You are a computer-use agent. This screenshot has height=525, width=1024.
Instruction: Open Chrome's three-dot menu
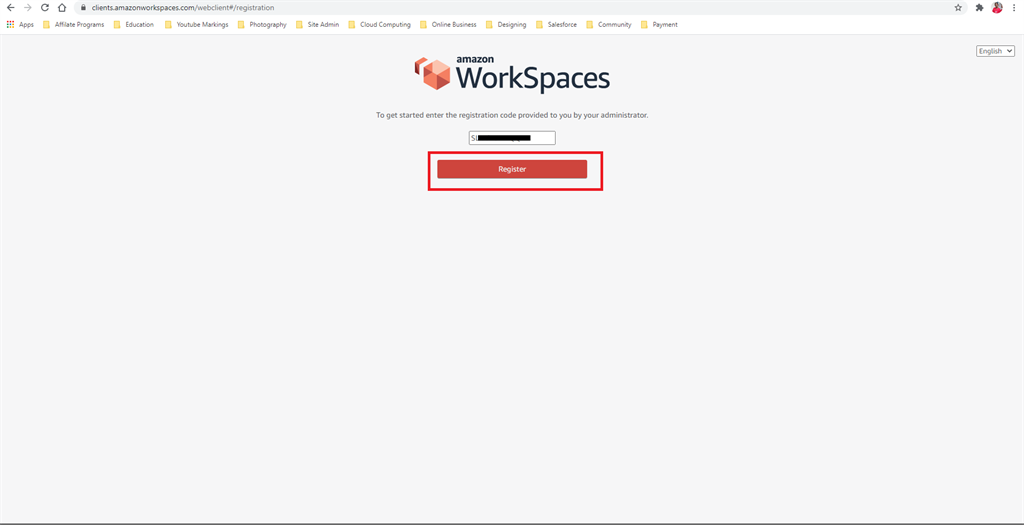(x=1014, y=8)
